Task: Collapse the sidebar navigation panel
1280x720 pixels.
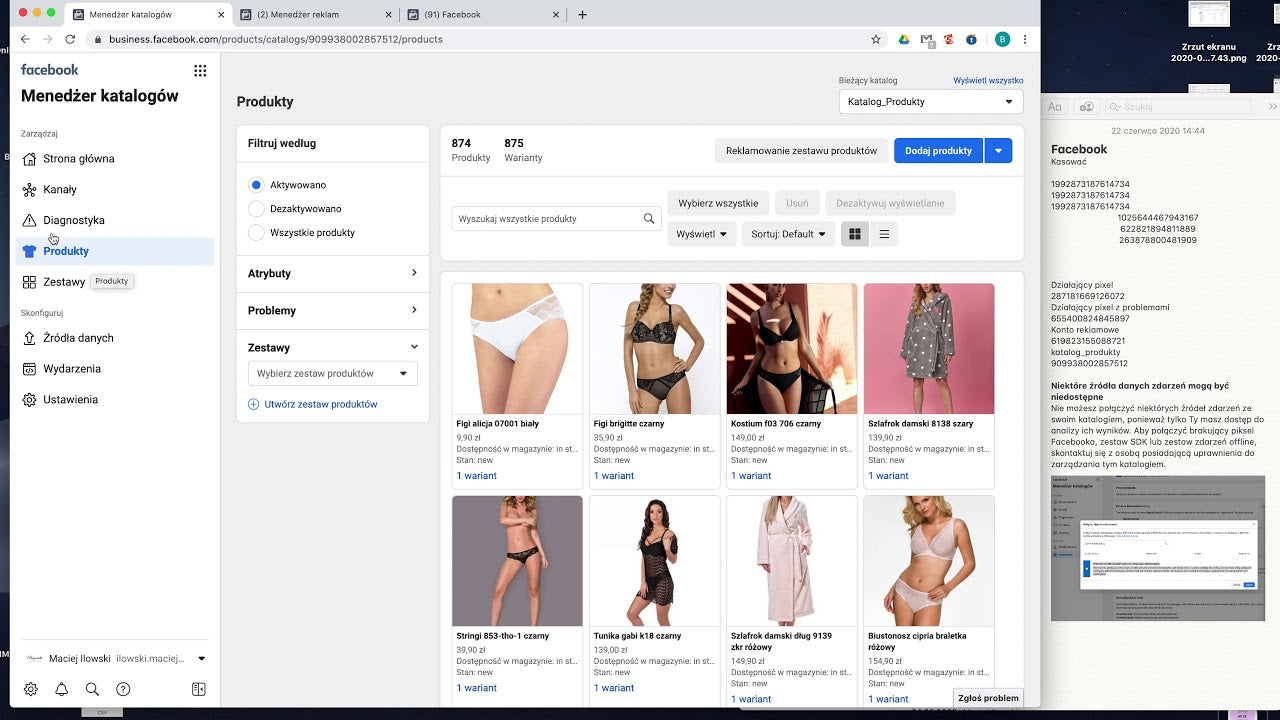Action: [x=199, y=689]
